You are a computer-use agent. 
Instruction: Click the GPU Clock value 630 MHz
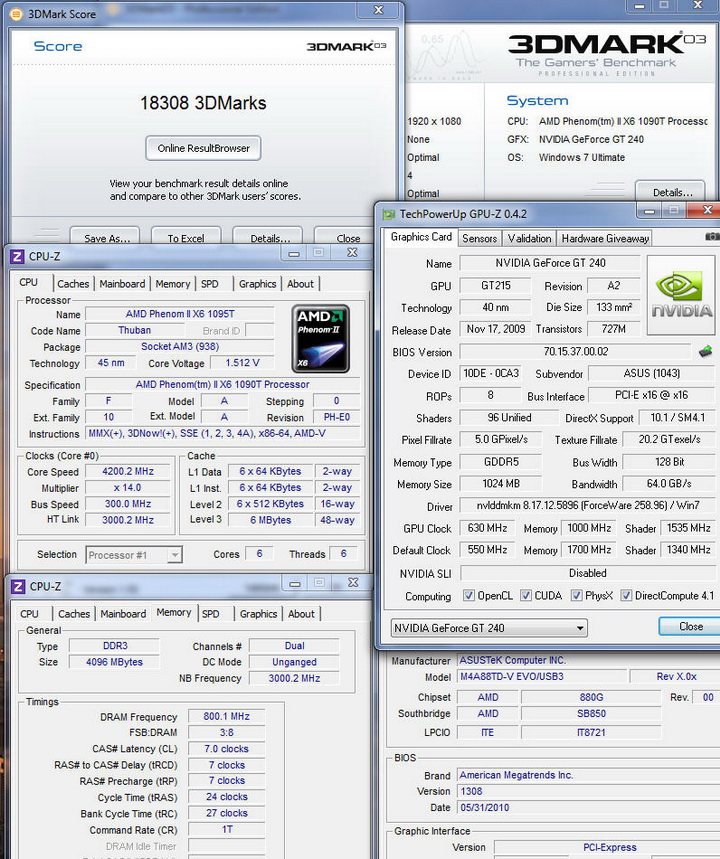tap(487, 528)
